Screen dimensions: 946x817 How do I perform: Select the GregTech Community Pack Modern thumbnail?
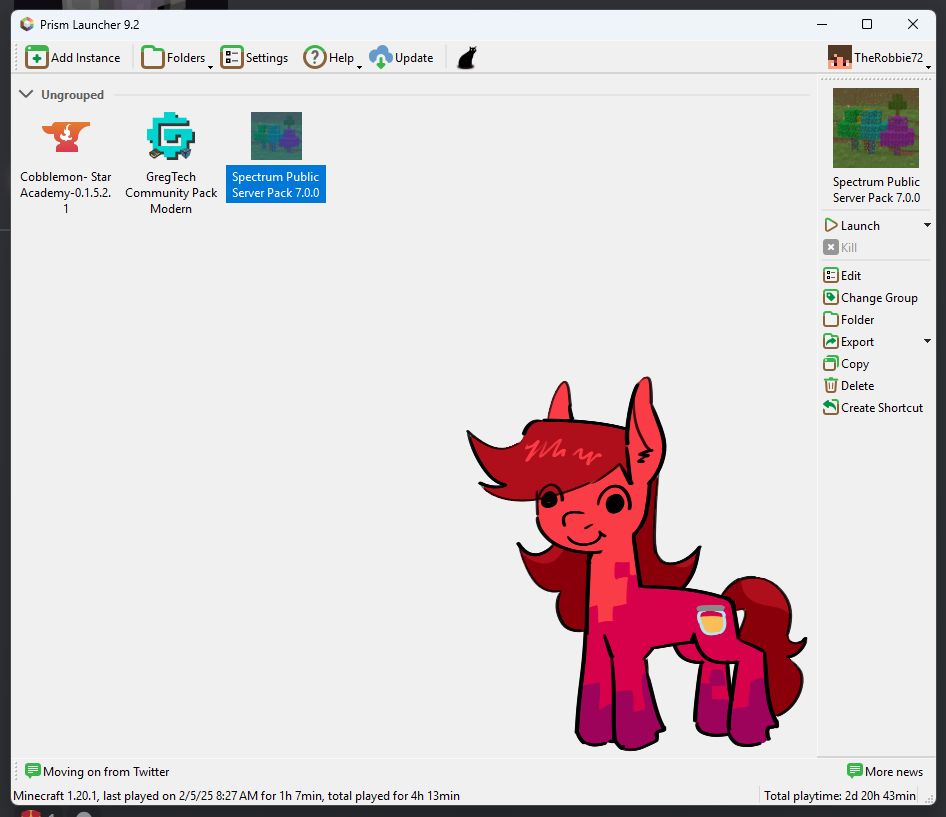(x=170, y=135)
